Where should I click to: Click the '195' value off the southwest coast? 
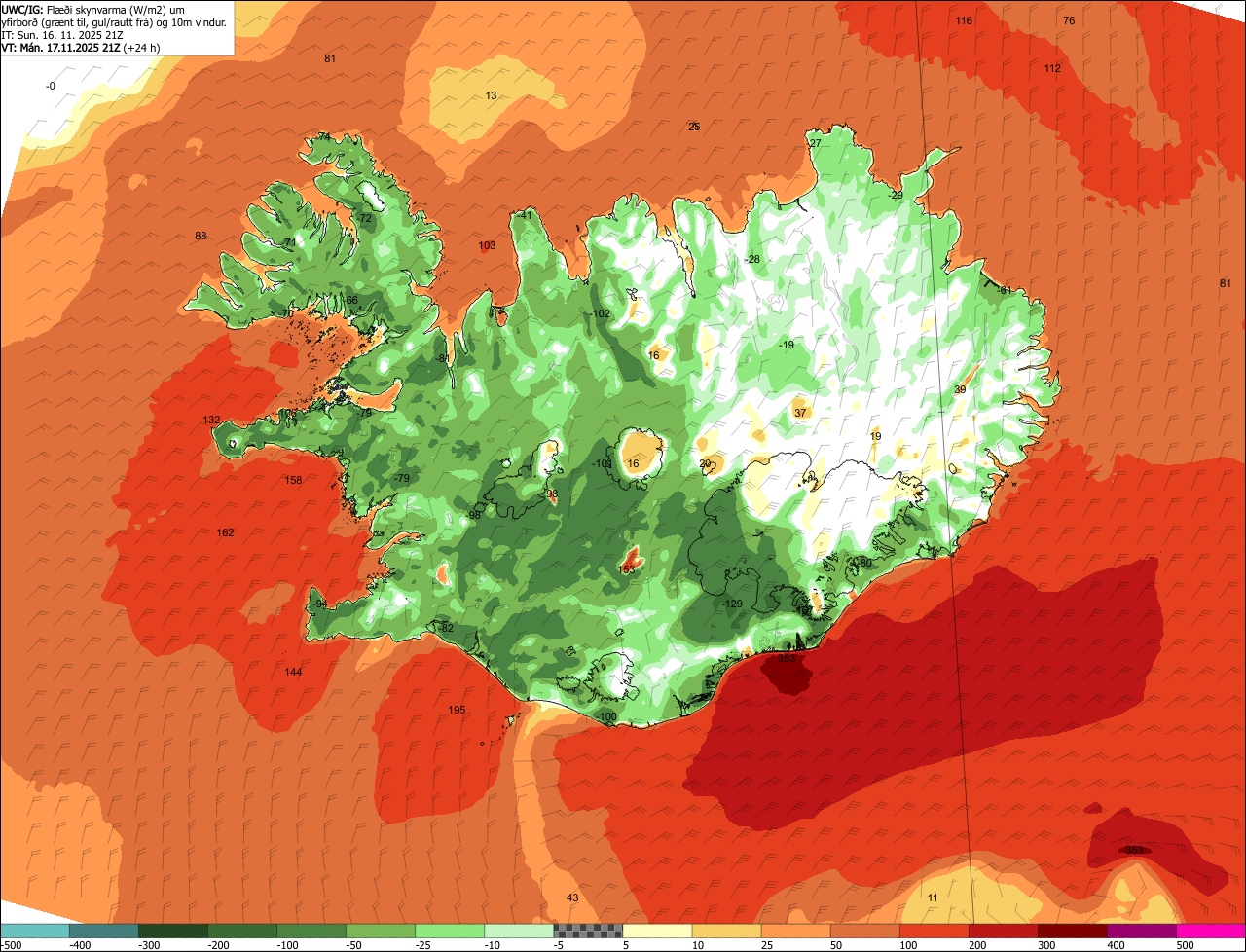pyautogui.click(x=457, y=710)
